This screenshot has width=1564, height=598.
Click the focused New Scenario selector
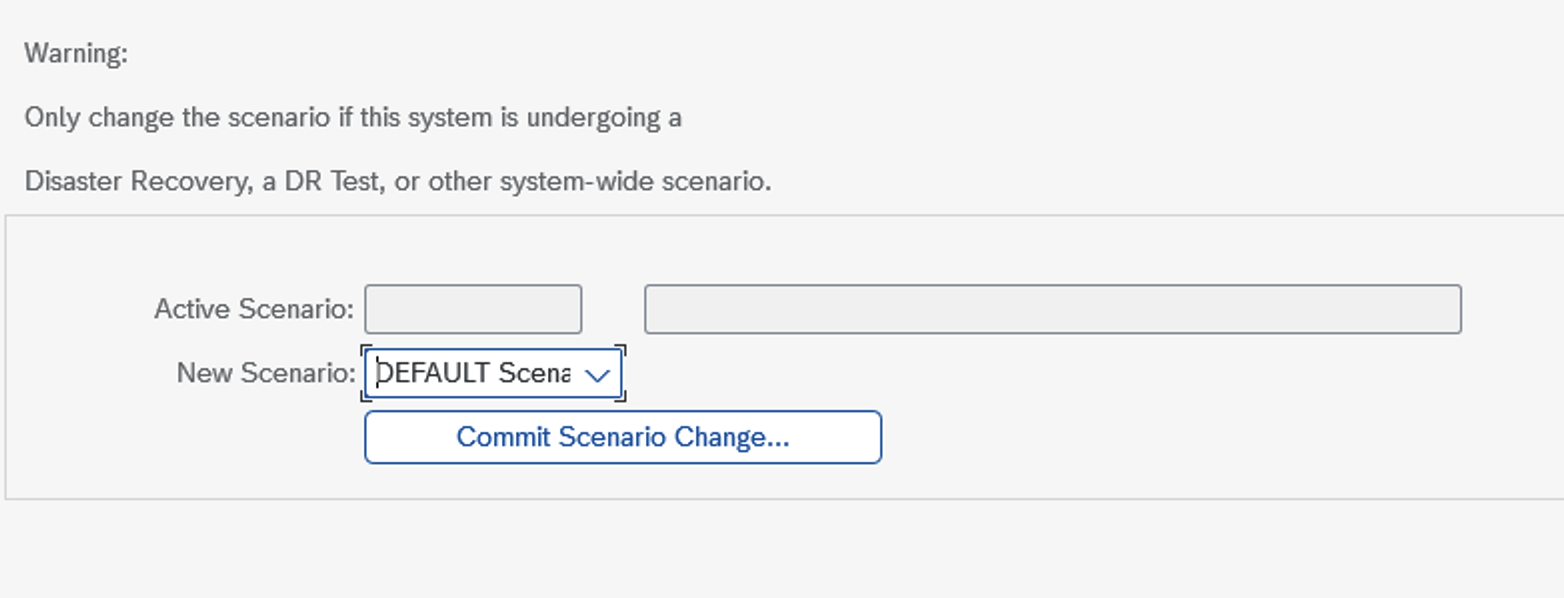pyautogui.click(x=490, y=373)
